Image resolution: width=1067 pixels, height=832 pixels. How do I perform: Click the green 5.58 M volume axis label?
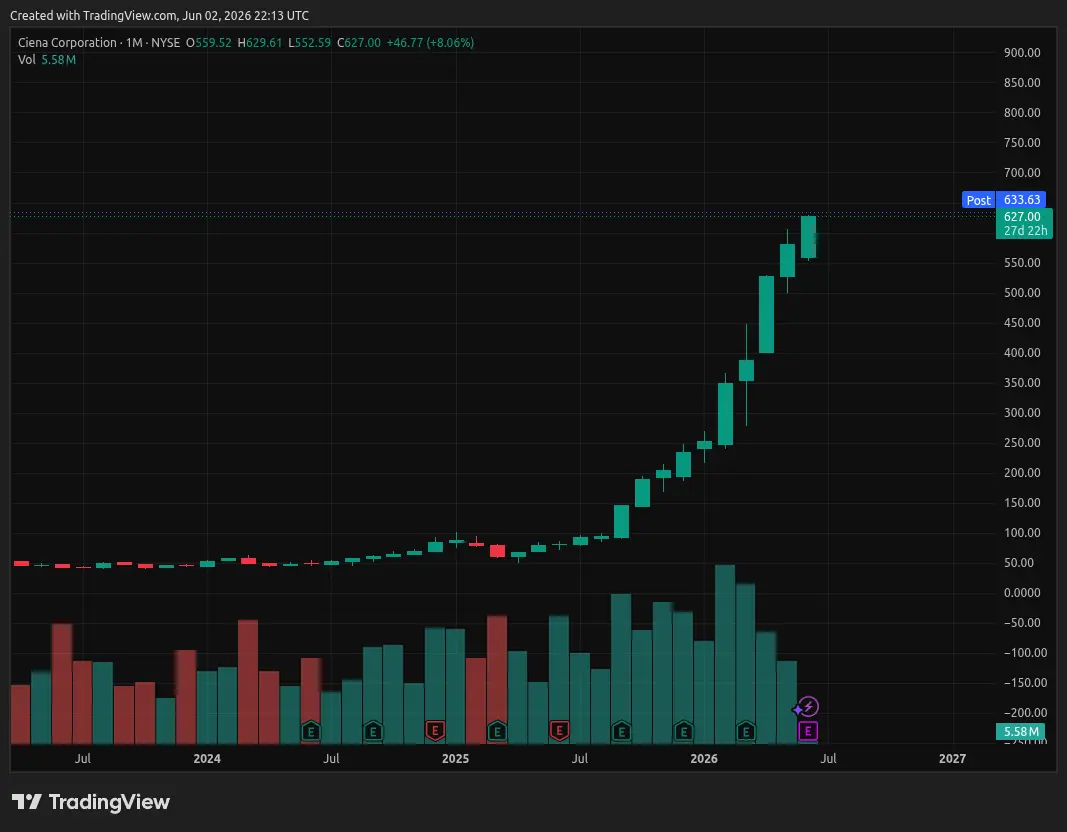click(x=1021, y=732)
